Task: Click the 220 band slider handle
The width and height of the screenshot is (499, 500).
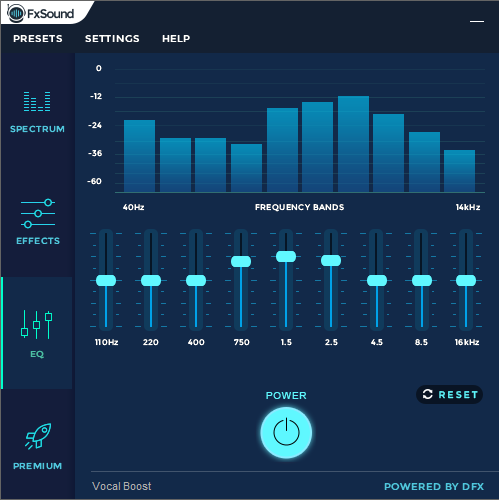Action: 151,281
